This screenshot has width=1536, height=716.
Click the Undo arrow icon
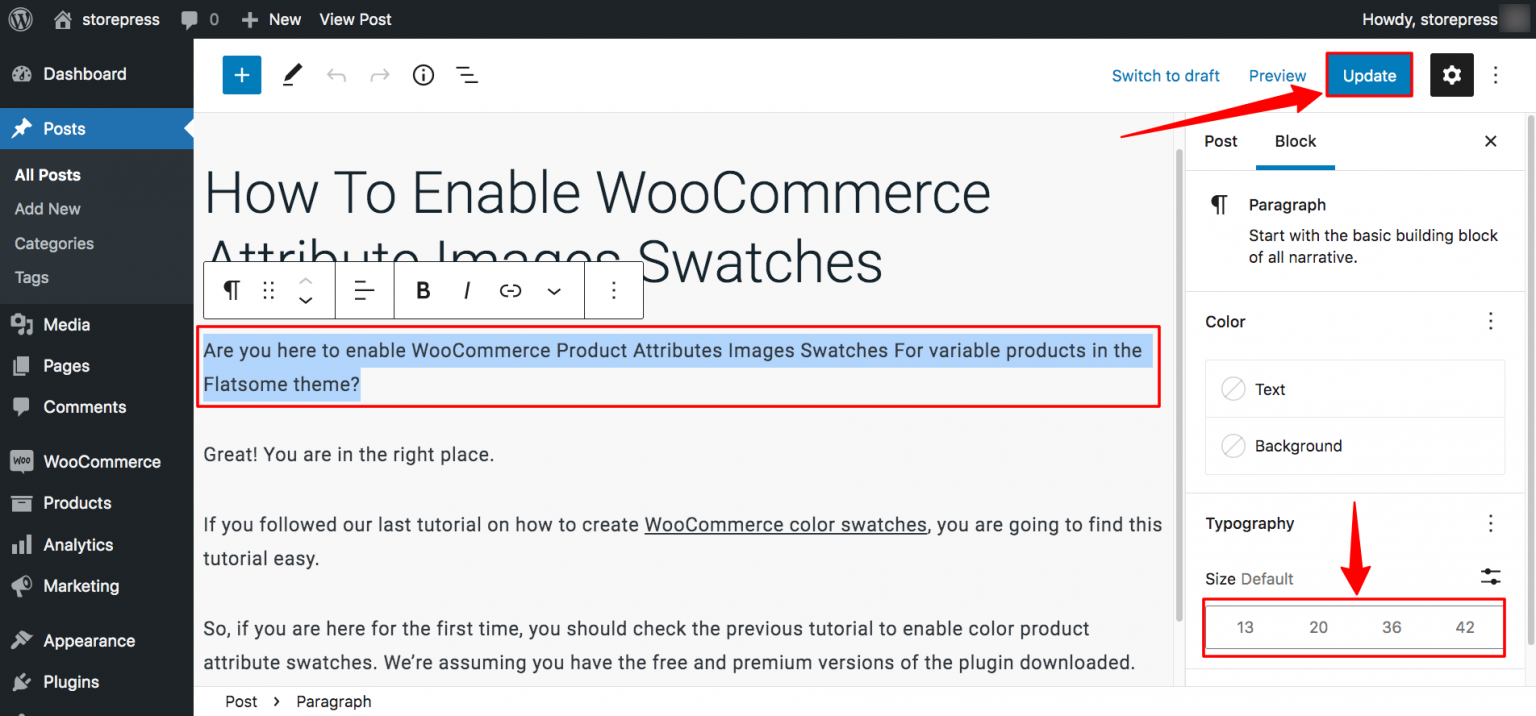(336, 76)
